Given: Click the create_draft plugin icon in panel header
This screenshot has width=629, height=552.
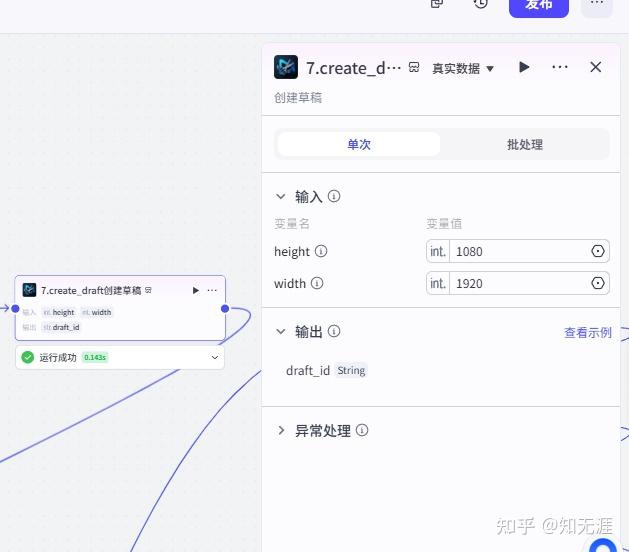Looking at the screenshot, I should 286,67.
